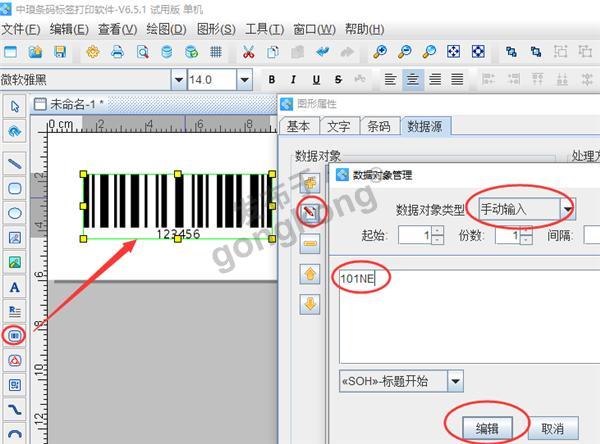Open the 文件(F) menu
The image size is (600, 444).
click(x=21, y=29)
